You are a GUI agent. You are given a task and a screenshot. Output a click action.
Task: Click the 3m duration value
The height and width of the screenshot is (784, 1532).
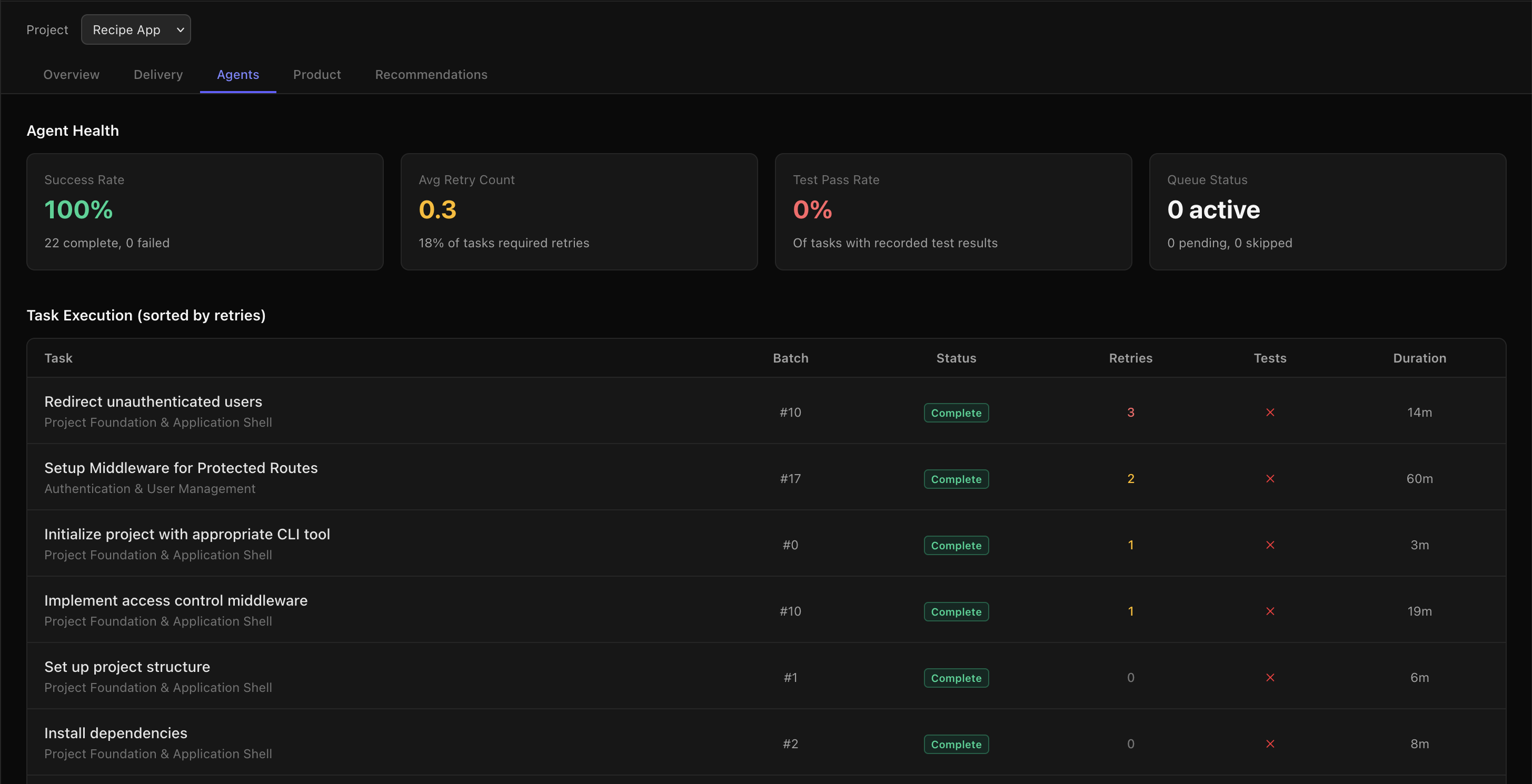1419,545
